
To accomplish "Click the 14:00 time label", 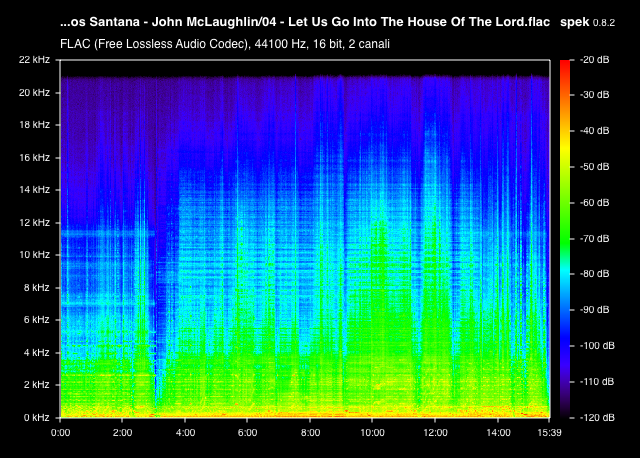I will coord(498,433).
